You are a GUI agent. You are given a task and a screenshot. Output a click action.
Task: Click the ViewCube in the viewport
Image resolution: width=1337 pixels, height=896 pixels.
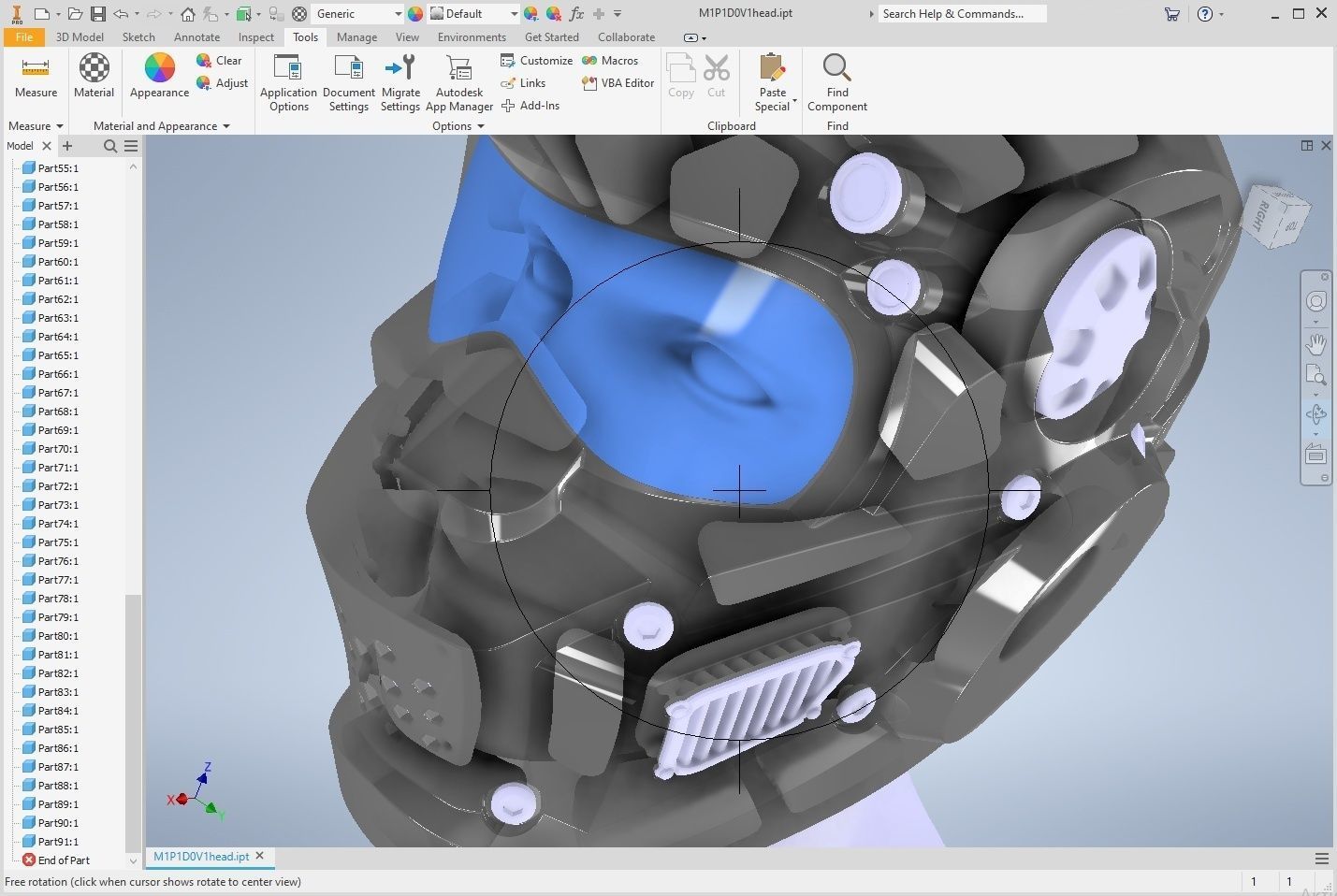pos(1276,217)
